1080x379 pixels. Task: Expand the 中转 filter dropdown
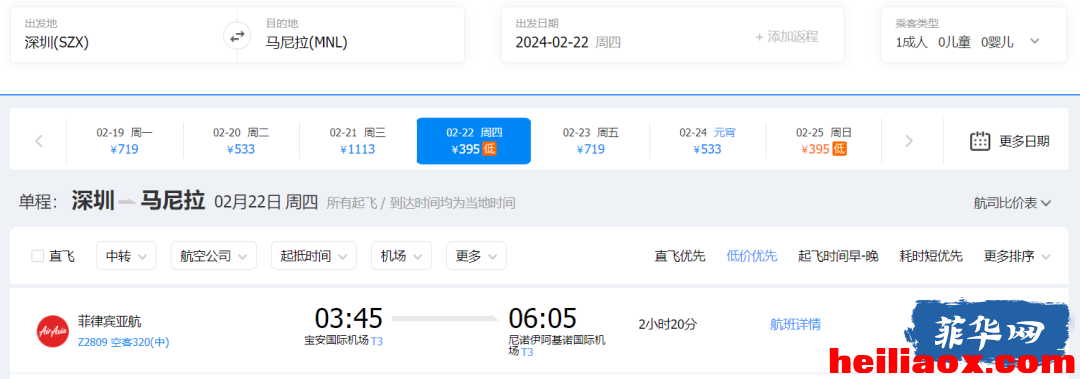pos(126,256)
